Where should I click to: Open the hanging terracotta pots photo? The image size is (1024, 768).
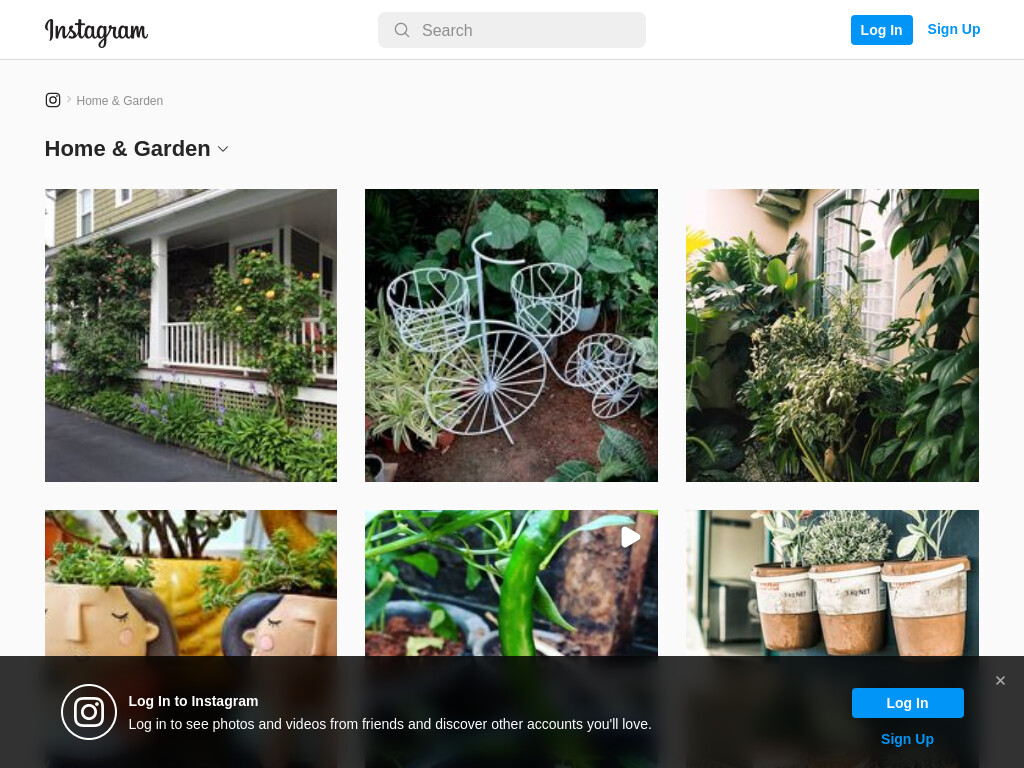coord(832,583)
